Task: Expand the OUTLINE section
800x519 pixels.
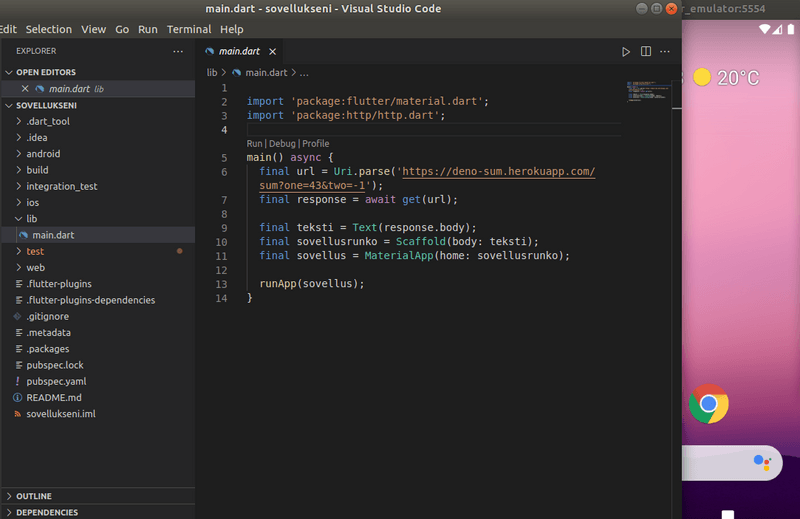Action: [33, 496]
